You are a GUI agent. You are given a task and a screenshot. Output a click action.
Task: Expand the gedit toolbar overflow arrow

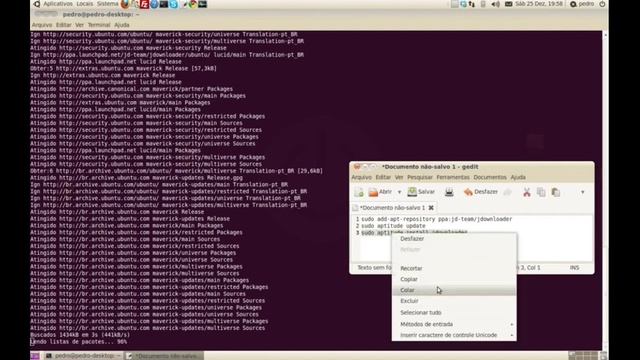click(x=582, y=192)
